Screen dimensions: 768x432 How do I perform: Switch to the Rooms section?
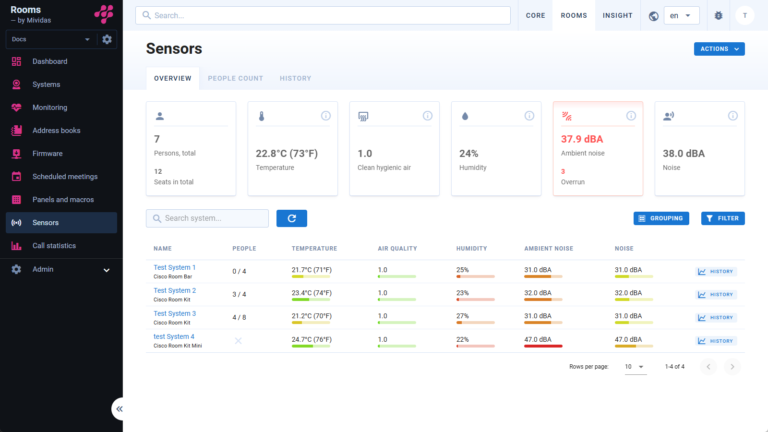click(574, 16)
